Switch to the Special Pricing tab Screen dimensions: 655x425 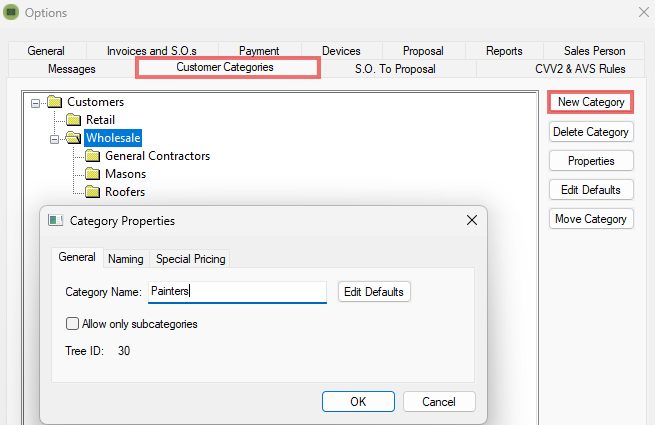tap(190, 259)
